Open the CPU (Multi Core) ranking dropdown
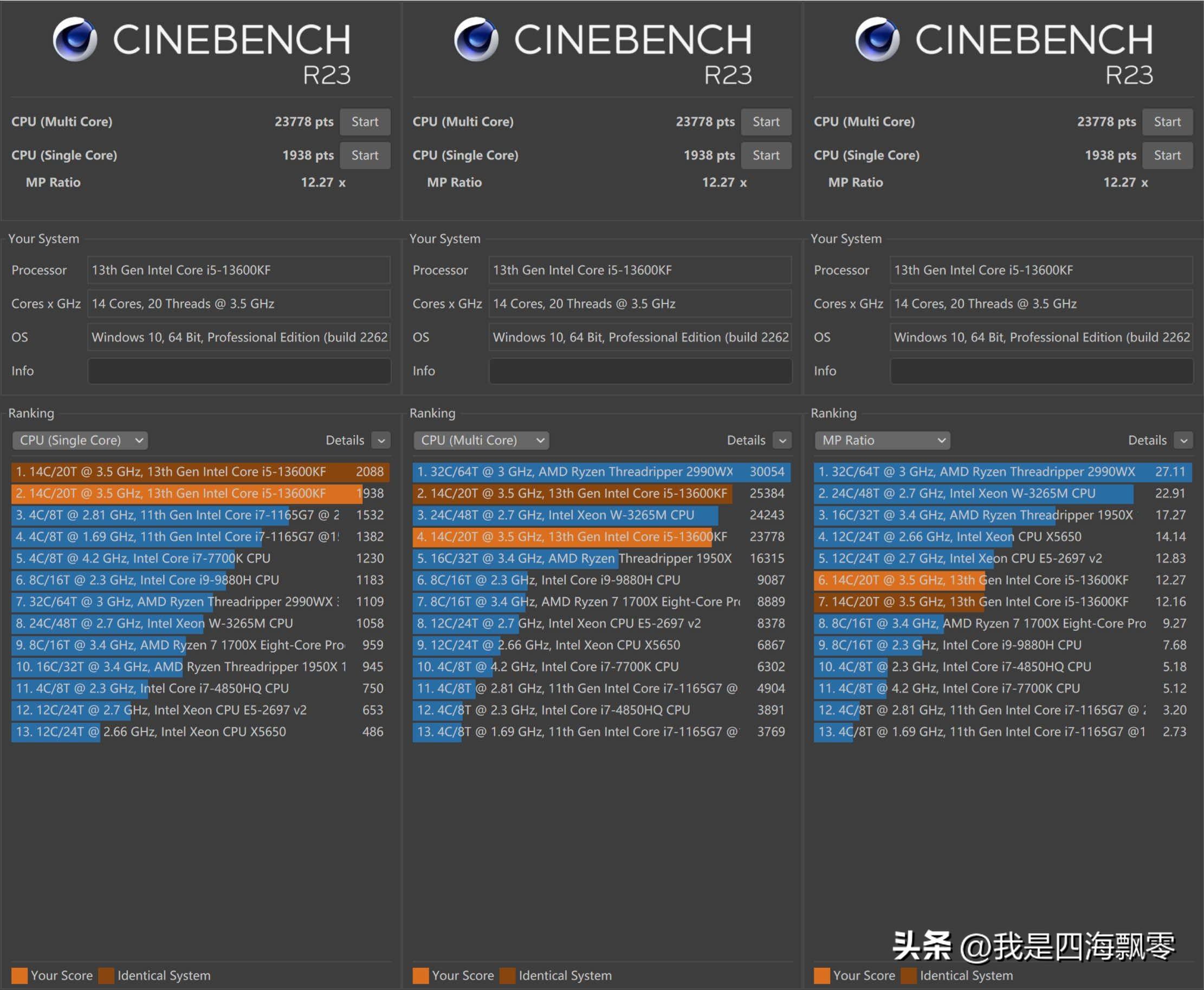This screenshot has width=1204, height=990. (x=481, y=440)
